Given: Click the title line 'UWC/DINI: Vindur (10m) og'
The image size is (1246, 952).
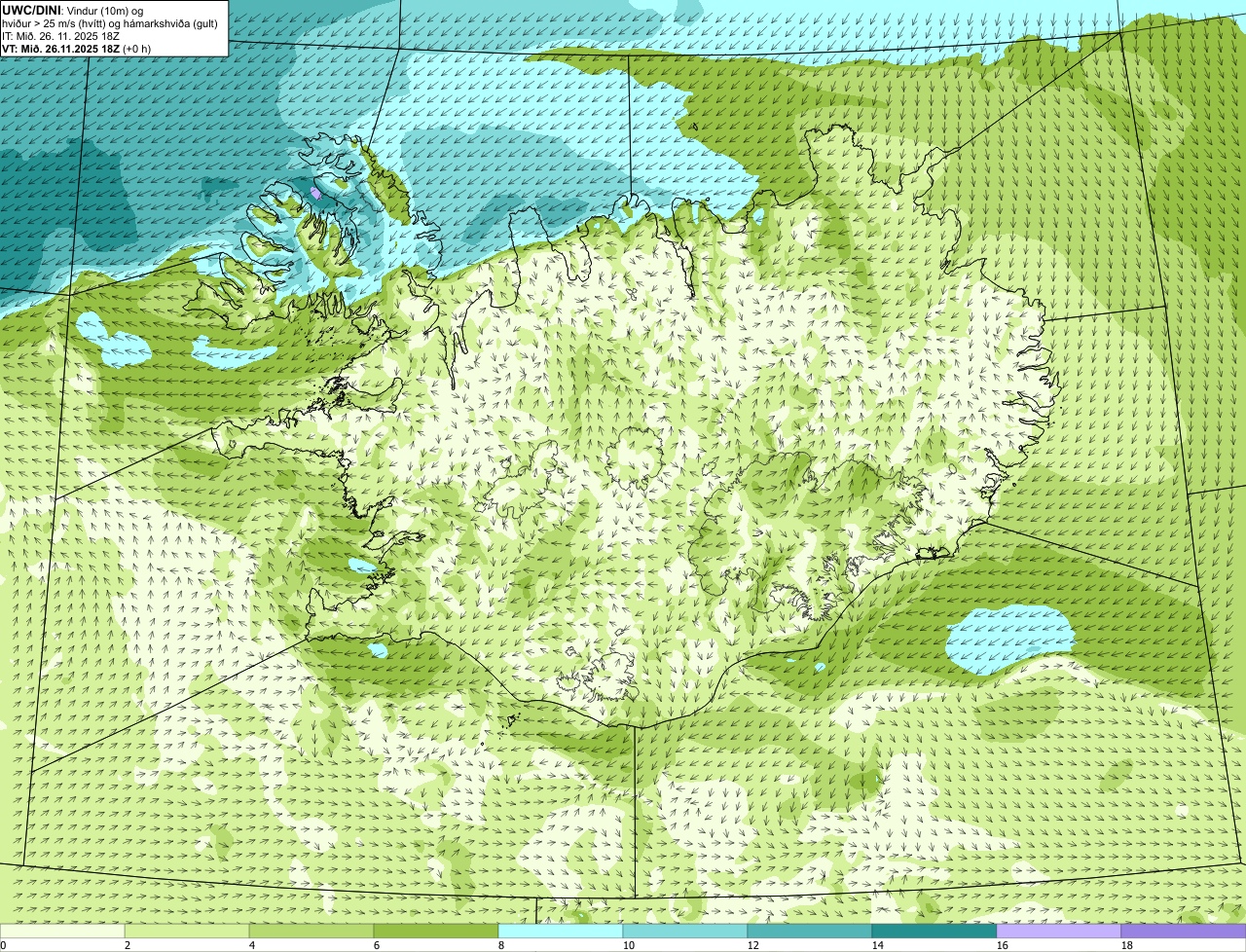Looking at the screenshot, I should pos(73,10).
